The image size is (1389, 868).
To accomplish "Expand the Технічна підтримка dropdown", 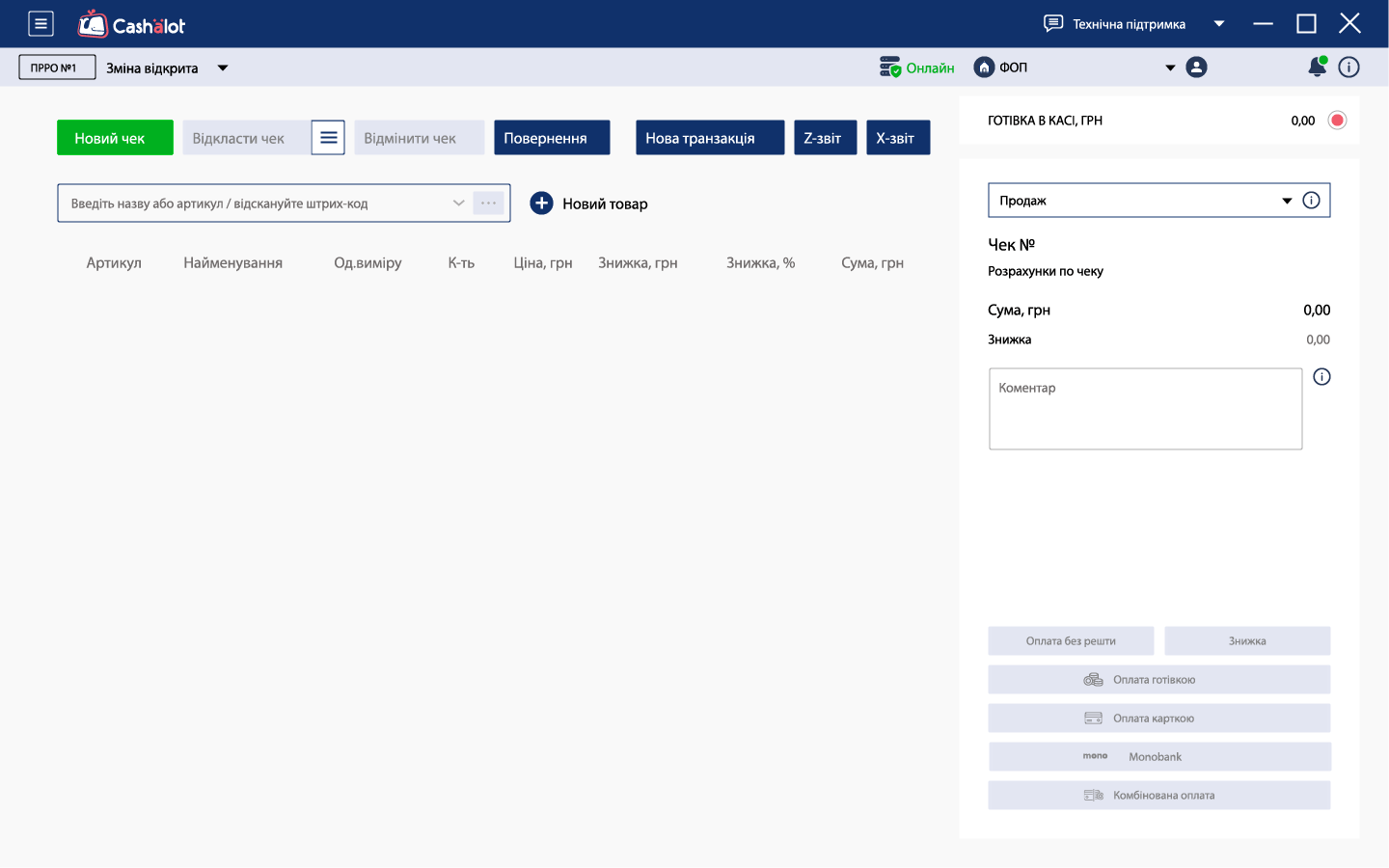I will pos(1219,24).
